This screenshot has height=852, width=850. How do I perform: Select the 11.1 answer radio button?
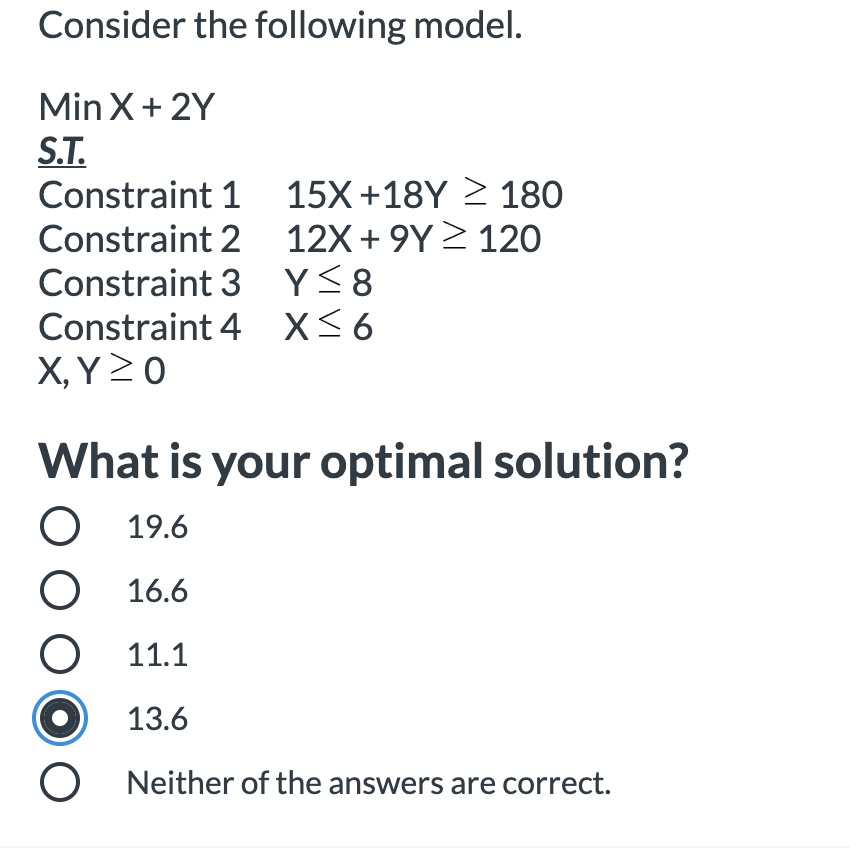click(60, 653)
